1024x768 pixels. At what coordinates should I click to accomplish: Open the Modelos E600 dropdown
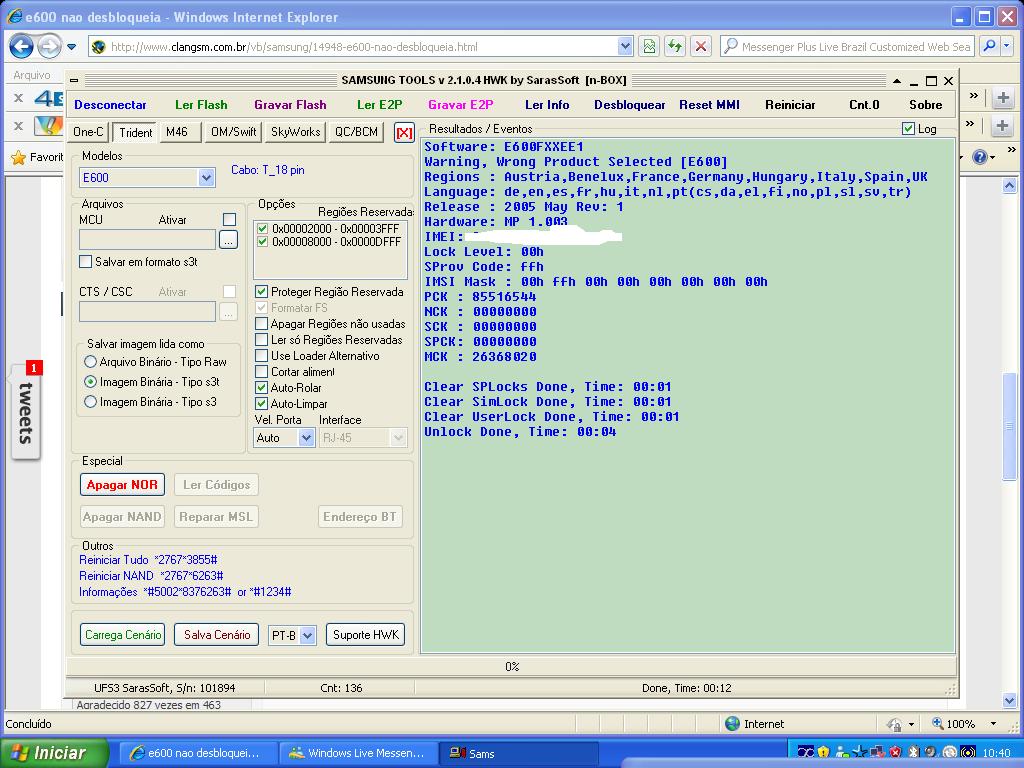click(x=206, y=178)
